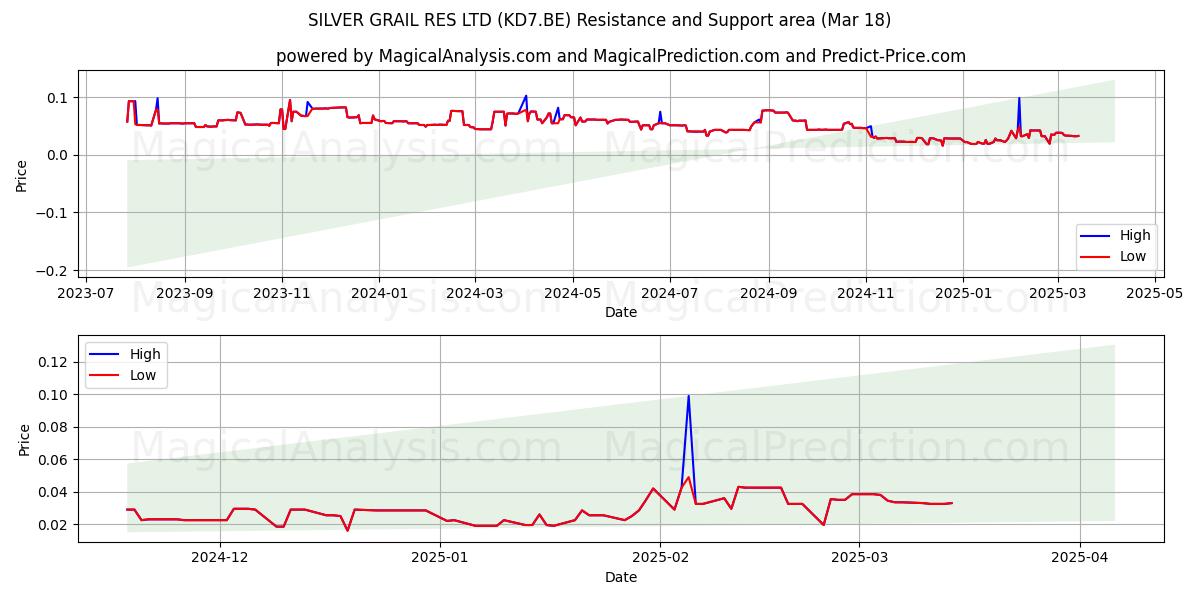Image resolution: width=1200 pixels, height=600 pixels.
Task: Click the 2024-05 x-axis label
Action: 572,294
